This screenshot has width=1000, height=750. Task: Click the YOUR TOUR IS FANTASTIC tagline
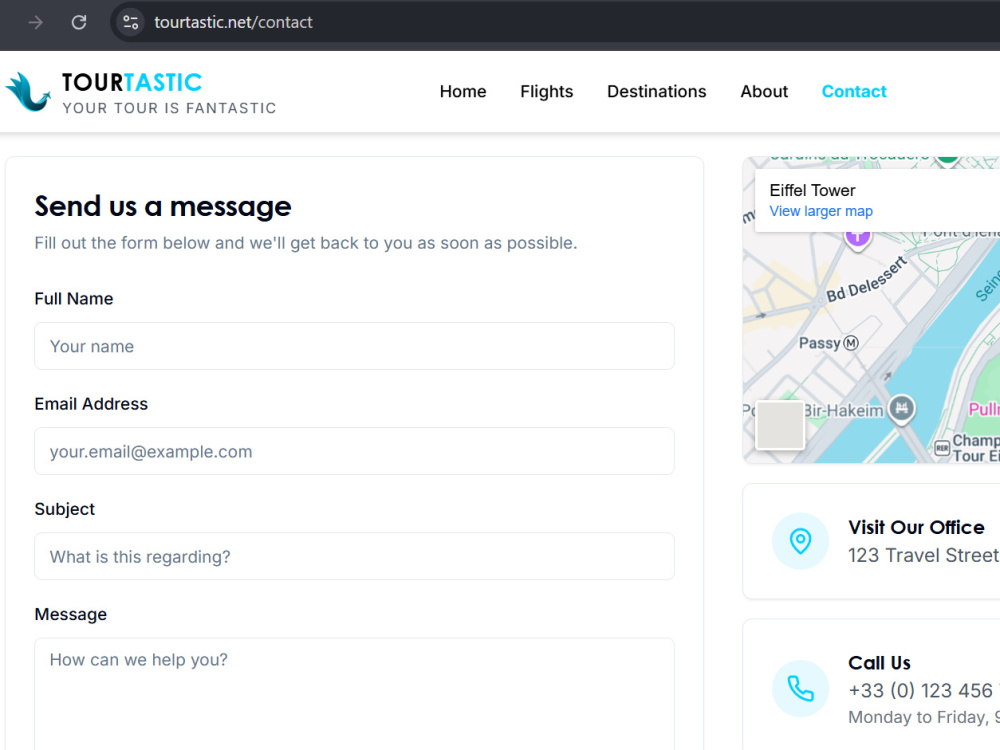[169, 108]
